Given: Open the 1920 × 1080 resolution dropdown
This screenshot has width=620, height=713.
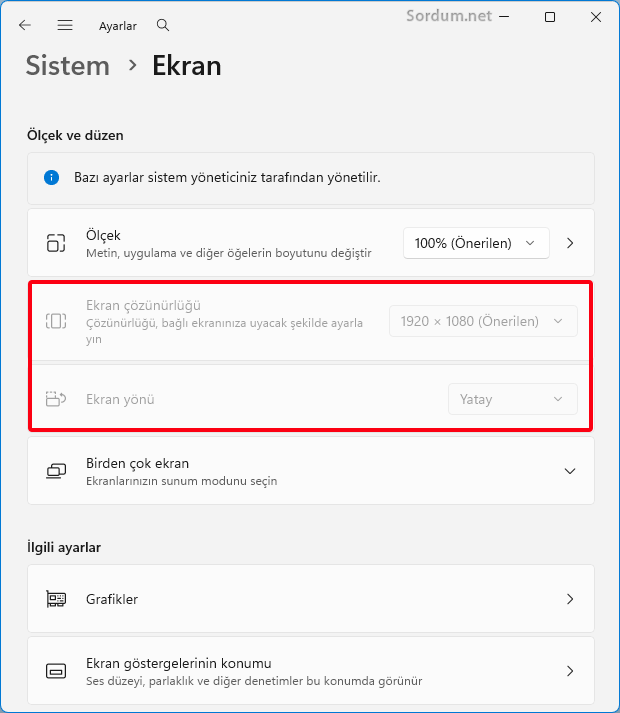Looking at the screenshot, I should 483,321.
